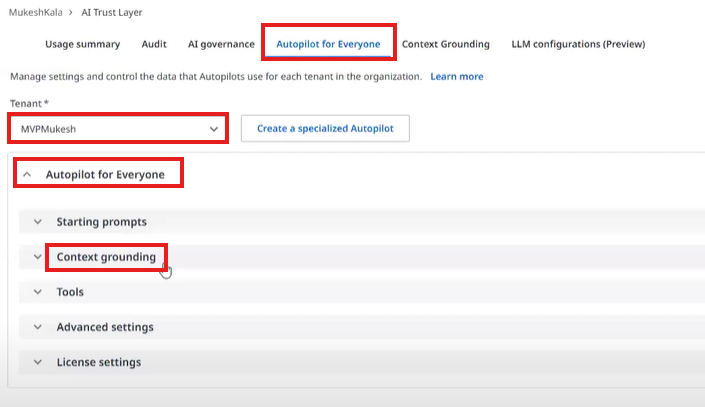This screenshot has width=705, height=407.
Task: Switch to the Context Grounding tab
Action: click(446, 44)
